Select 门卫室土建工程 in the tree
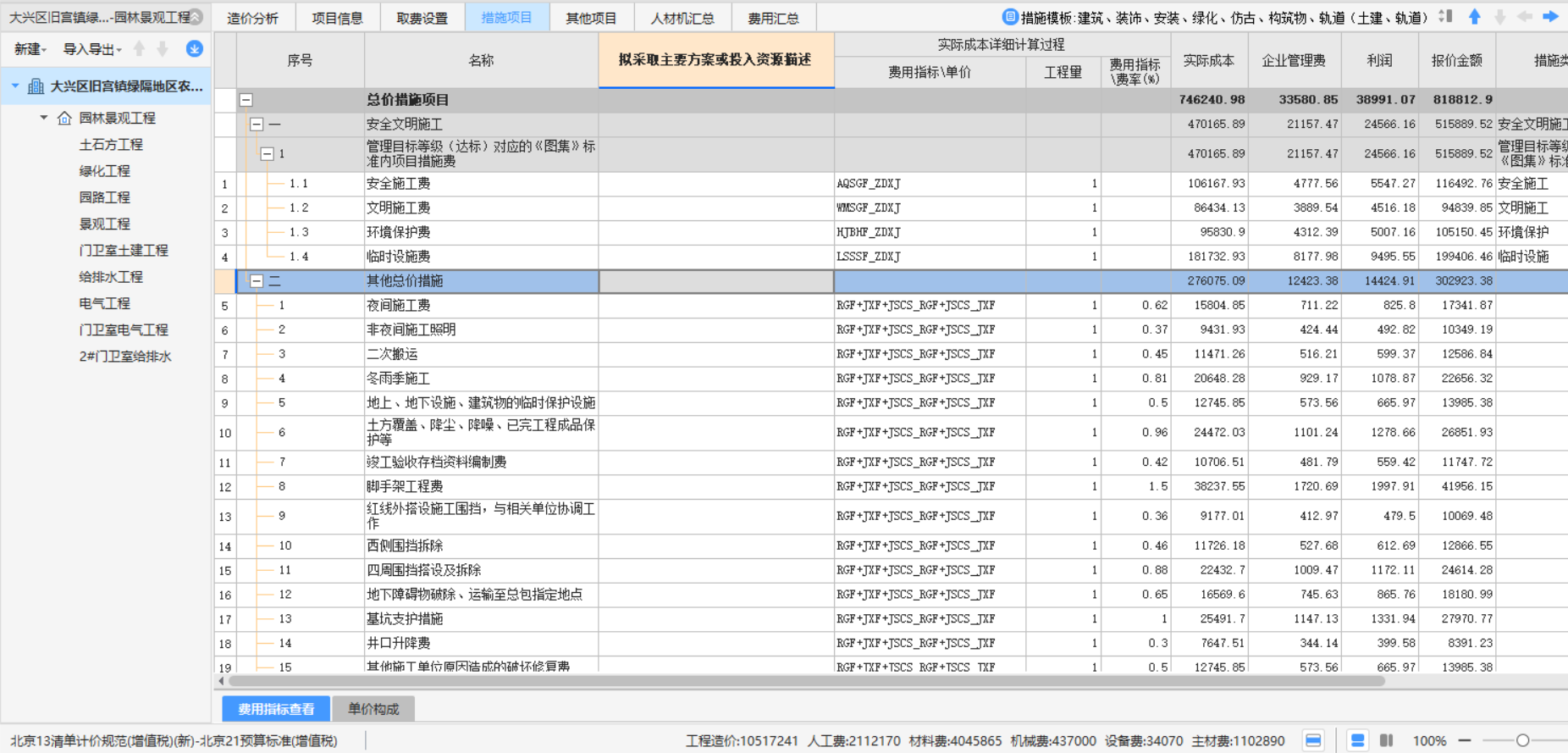The width and height of the screenshot is (1568, 753). pyautogui.click(x=124, y=251)
